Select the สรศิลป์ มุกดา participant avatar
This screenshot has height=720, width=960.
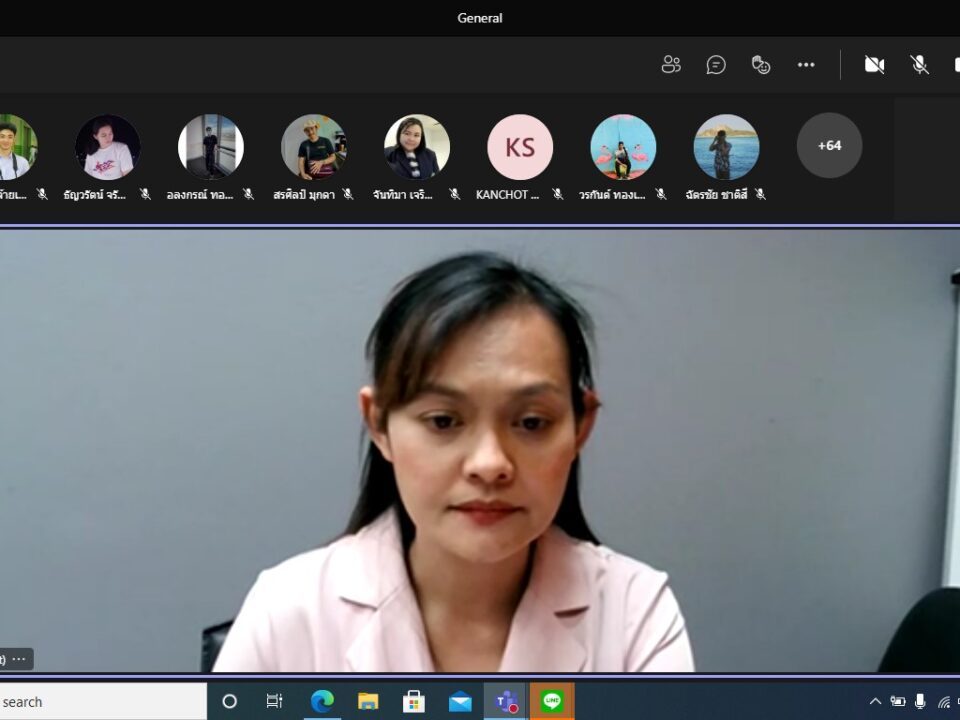(x=313, y=147)
